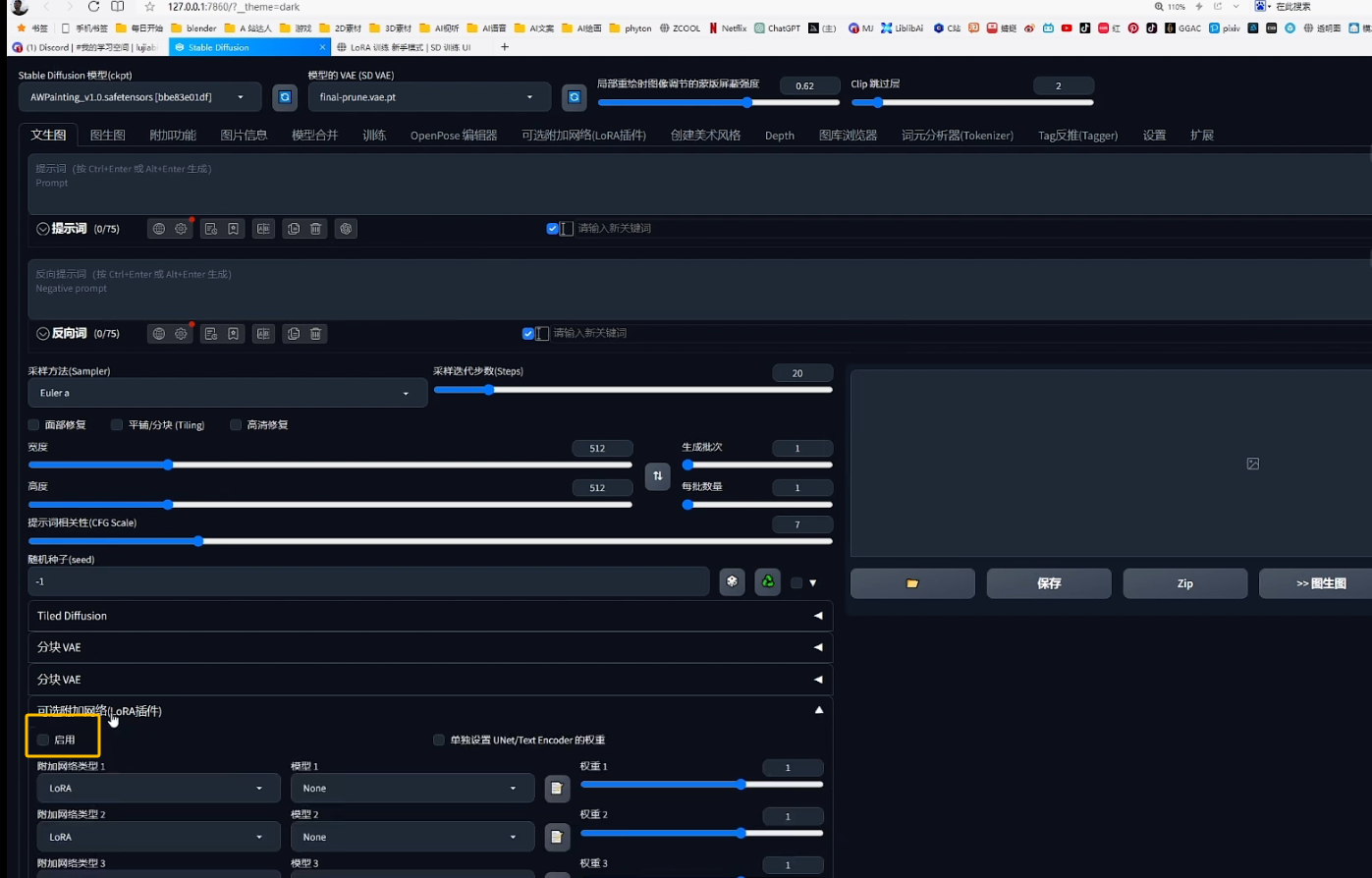Expand the first 分块 VAE section
Screen dimensions: 1372x878
(x=430, y=647)
